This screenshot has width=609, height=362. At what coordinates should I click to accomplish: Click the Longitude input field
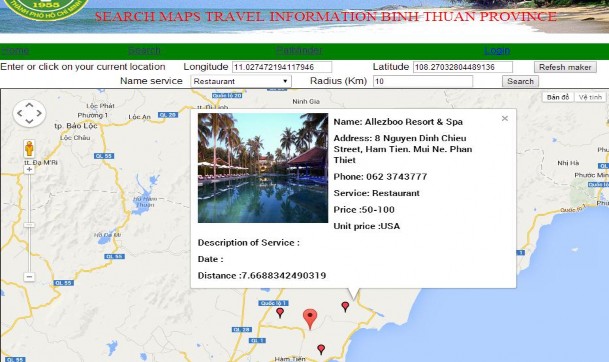point(282,67)
